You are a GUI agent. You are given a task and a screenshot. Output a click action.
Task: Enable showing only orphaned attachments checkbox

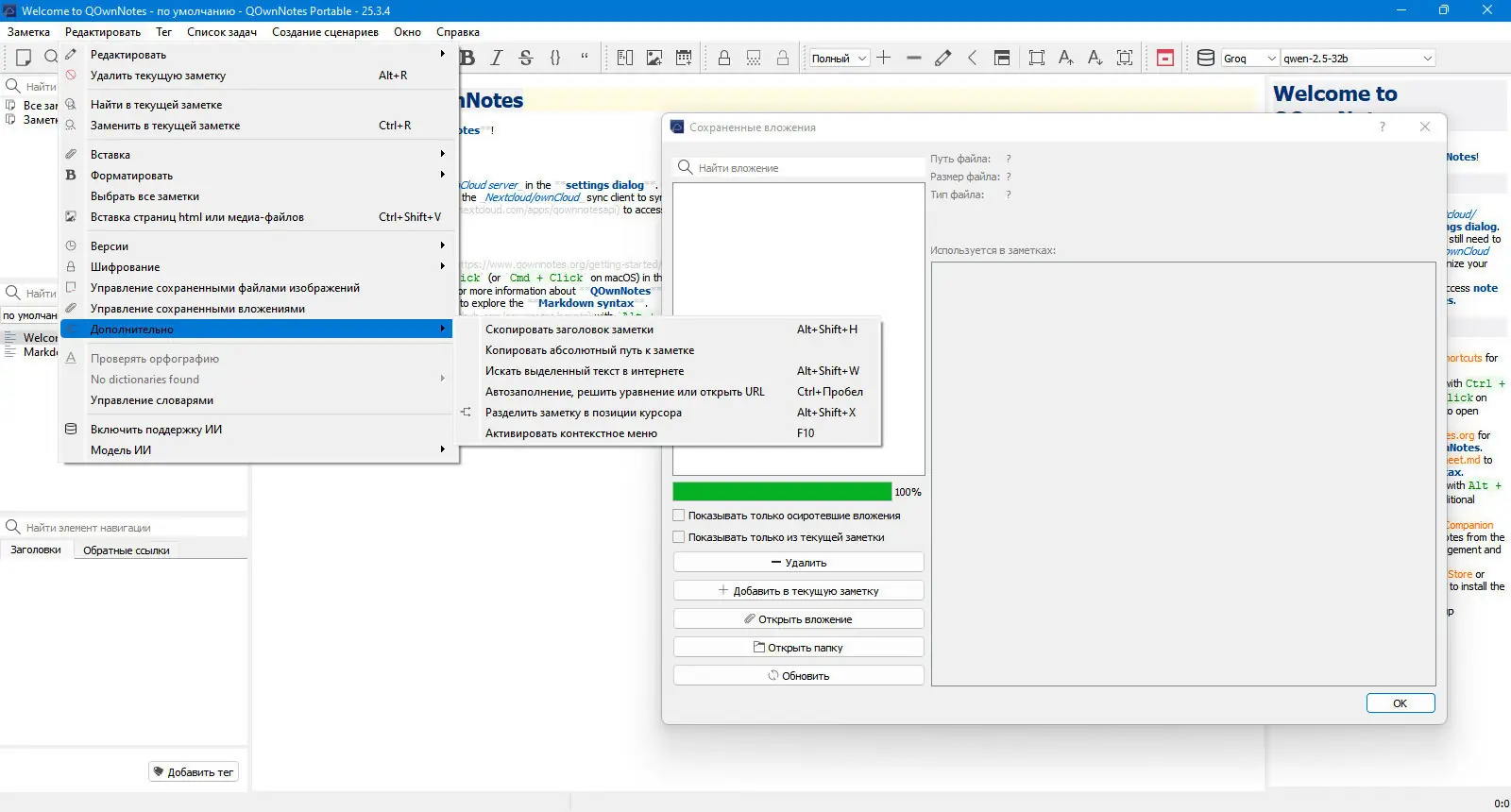click(x=679, y=516)
